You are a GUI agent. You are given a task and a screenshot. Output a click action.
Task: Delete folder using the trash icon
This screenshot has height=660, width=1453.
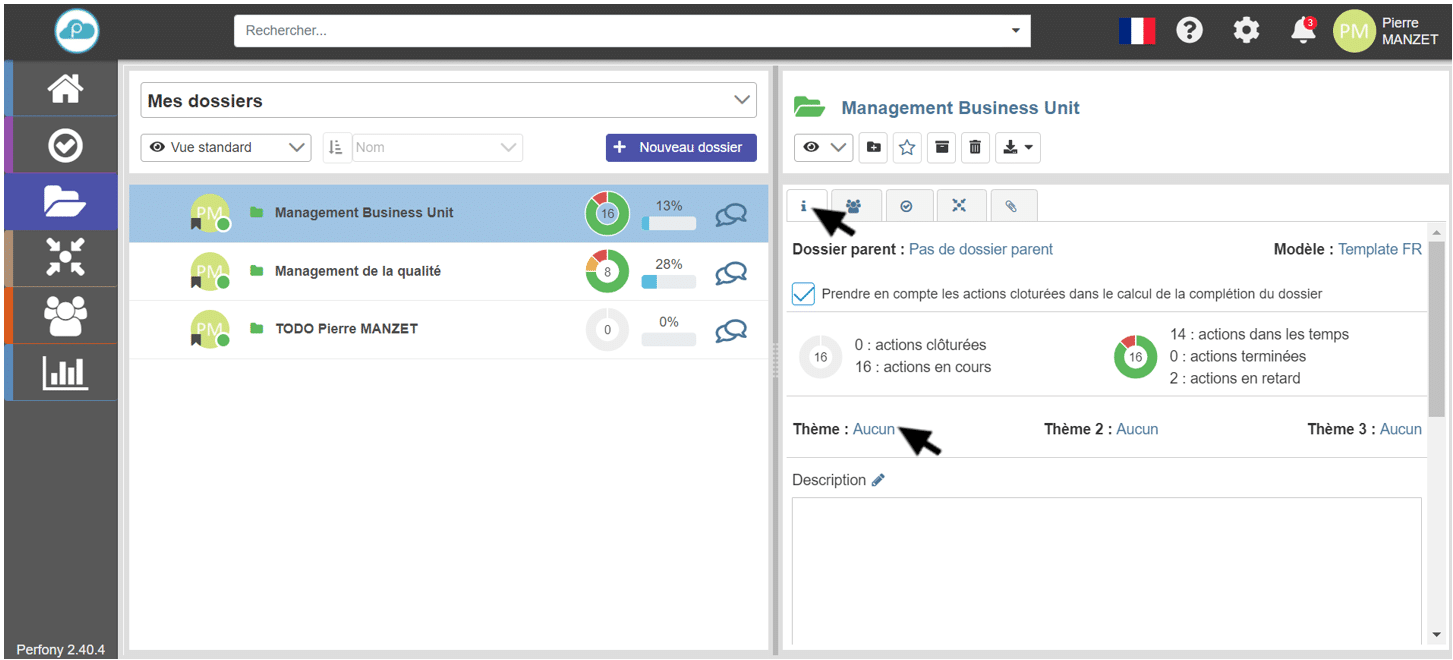pyautogui.click(x=975, y=148)
